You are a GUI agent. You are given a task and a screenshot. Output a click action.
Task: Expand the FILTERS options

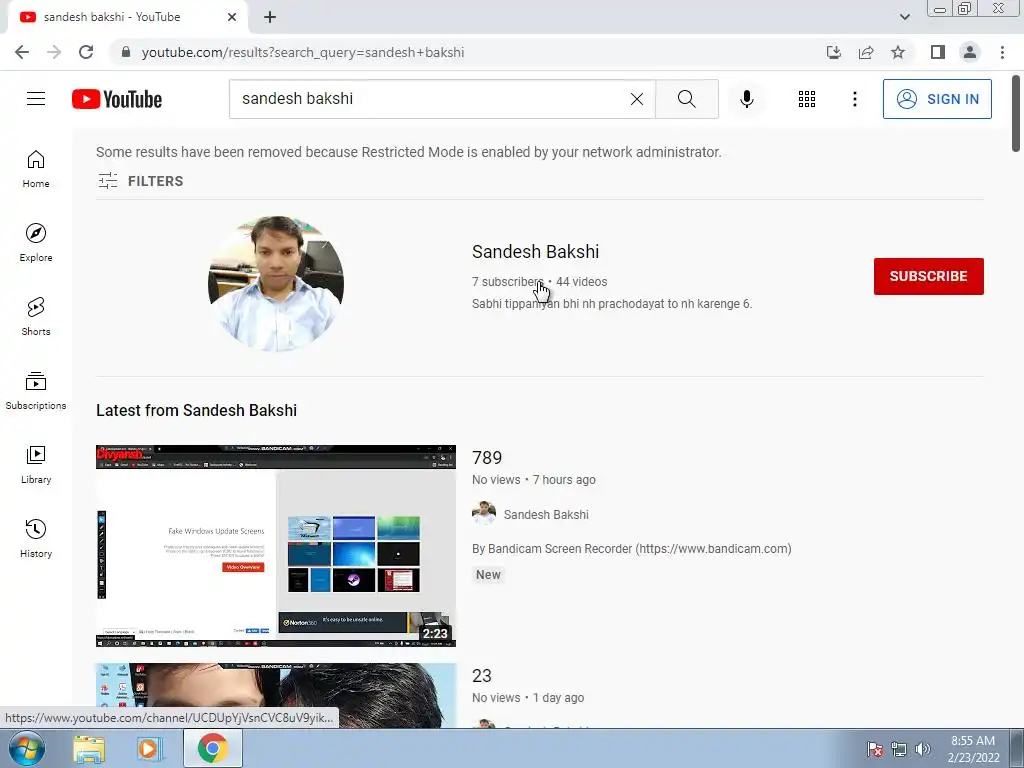140,181
